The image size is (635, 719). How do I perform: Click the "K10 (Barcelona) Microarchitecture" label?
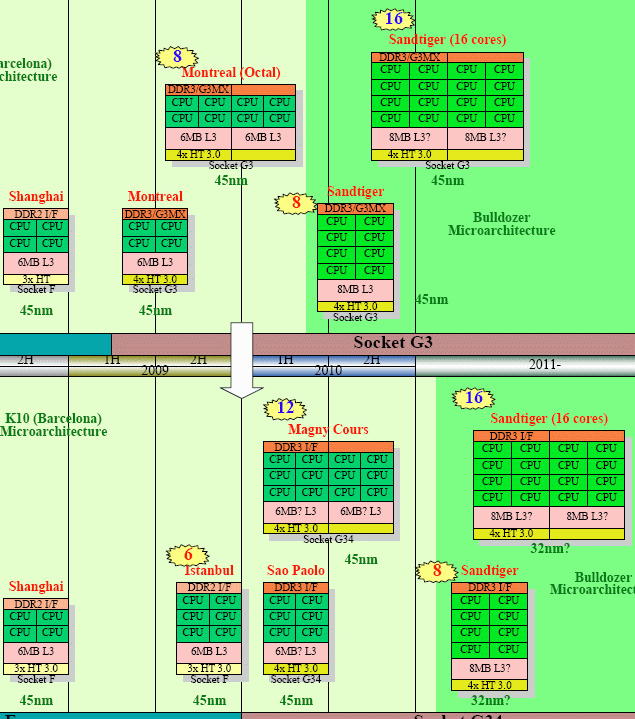pos(54,425)
